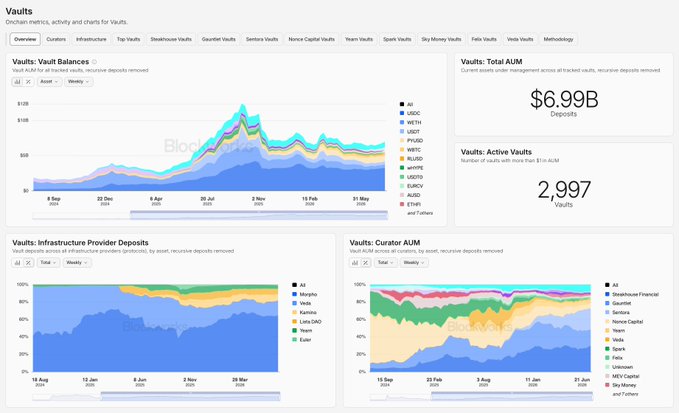
Task: Go to Steakhouse Vaults tab
Action: point(171,39)
